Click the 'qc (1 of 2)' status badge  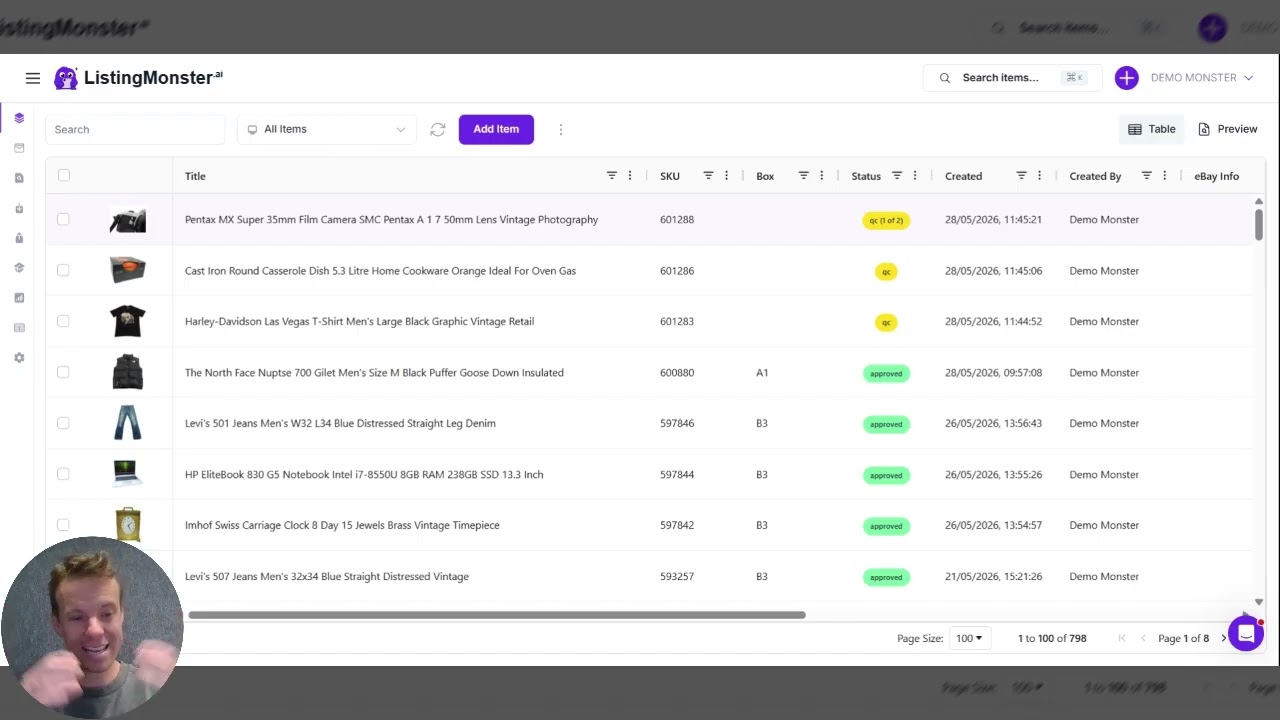(886, 221)
